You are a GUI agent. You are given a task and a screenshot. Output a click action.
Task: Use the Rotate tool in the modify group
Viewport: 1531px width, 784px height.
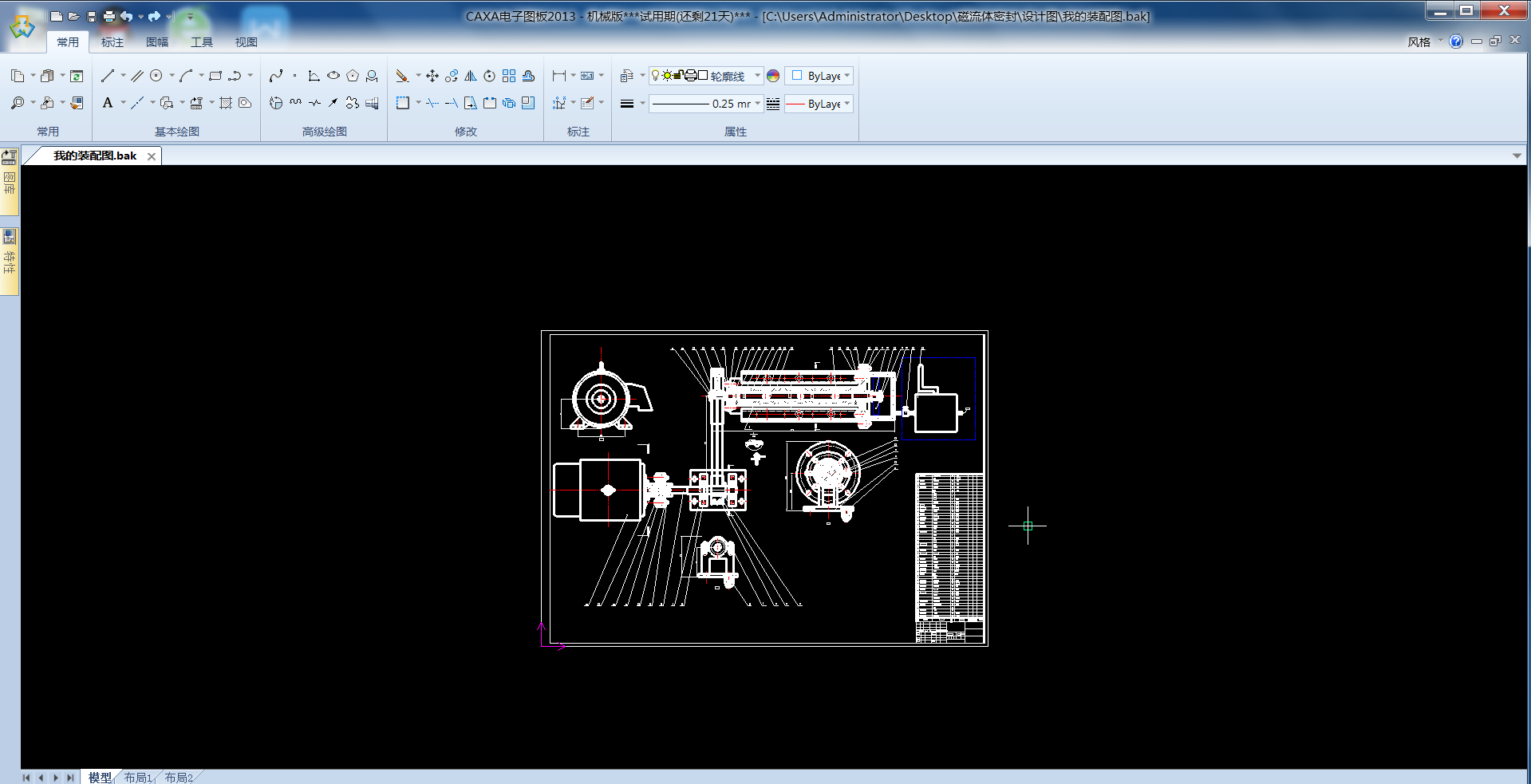click(489, 76)
